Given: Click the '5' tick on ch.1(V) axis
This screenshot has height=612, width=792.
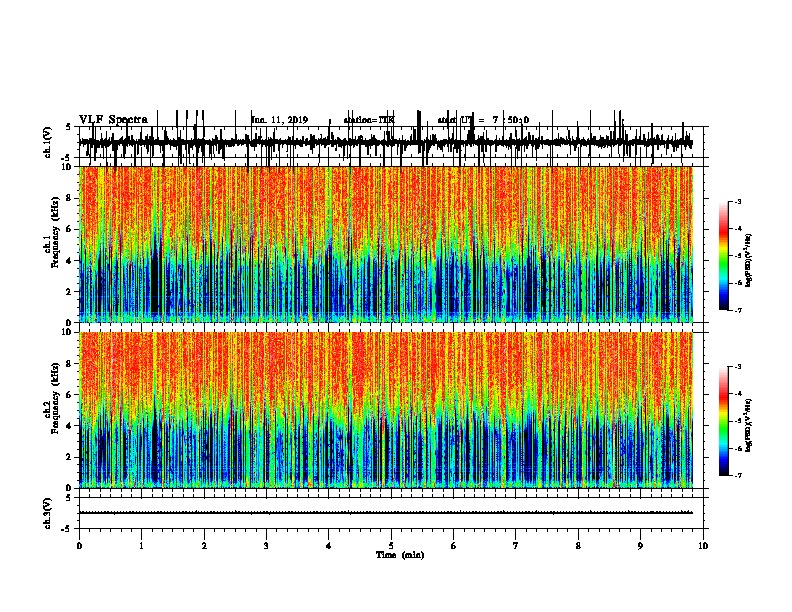Looking at the screenshot, I should pyautogui.click(x=68, y=127).
